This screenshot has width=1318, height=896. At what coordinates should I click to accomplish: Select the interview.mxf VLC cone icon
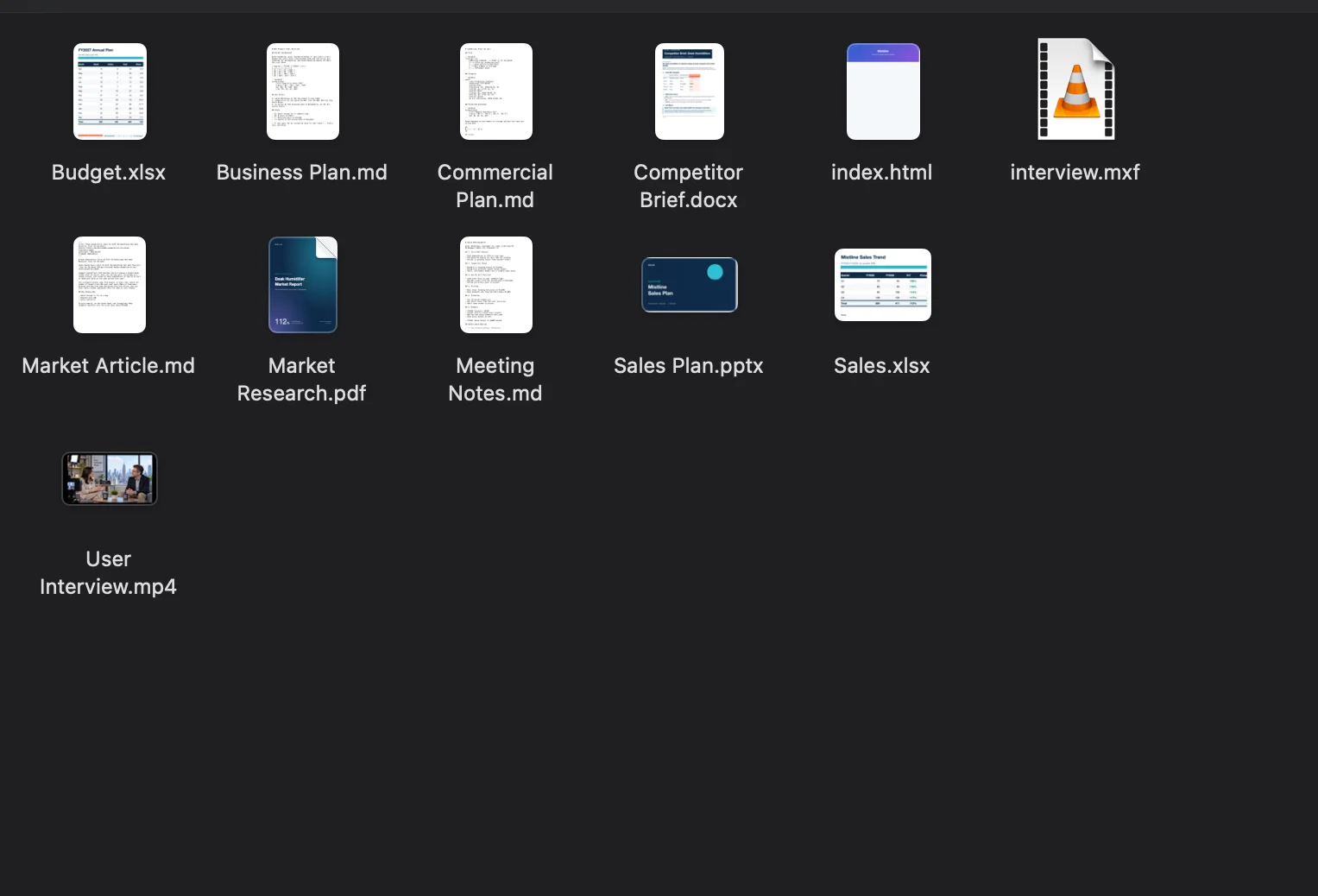[1076, 89]
